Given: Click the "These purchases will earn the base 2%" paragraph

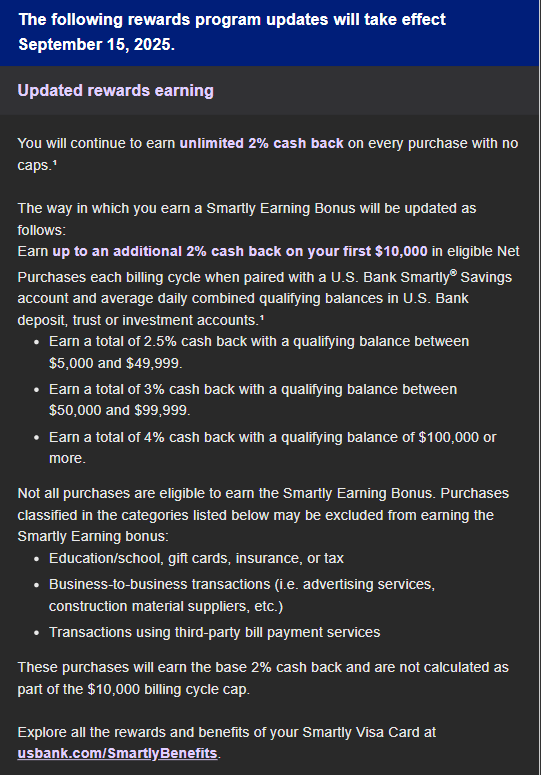Looking at the screenshot, I should [263, 678].
